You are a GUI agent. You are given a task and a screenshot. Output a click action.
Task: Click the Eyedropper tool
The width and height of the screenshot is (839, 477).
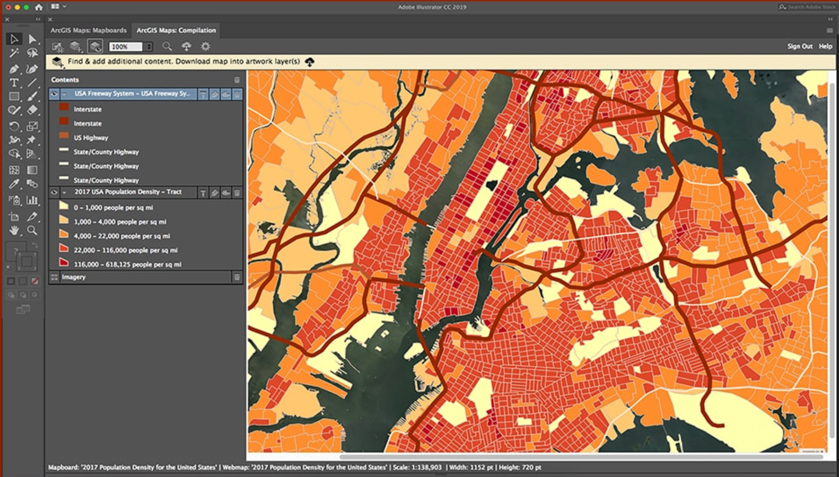pos(14,185)
